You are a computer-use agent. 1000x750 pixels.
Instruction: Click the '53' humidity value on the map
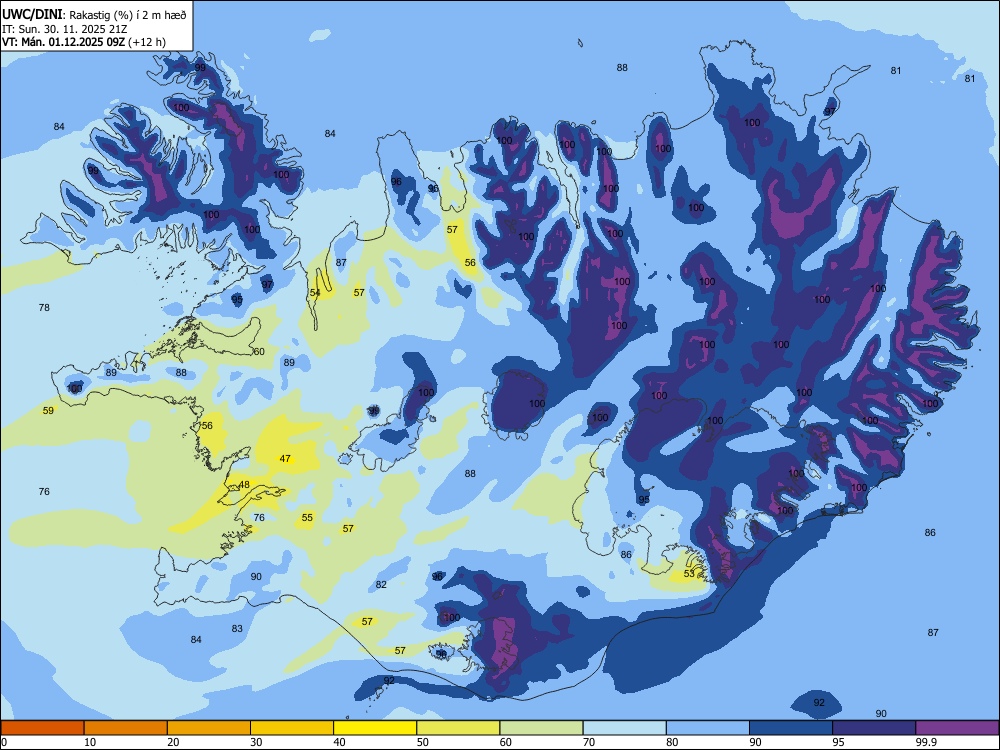(689, 573)
